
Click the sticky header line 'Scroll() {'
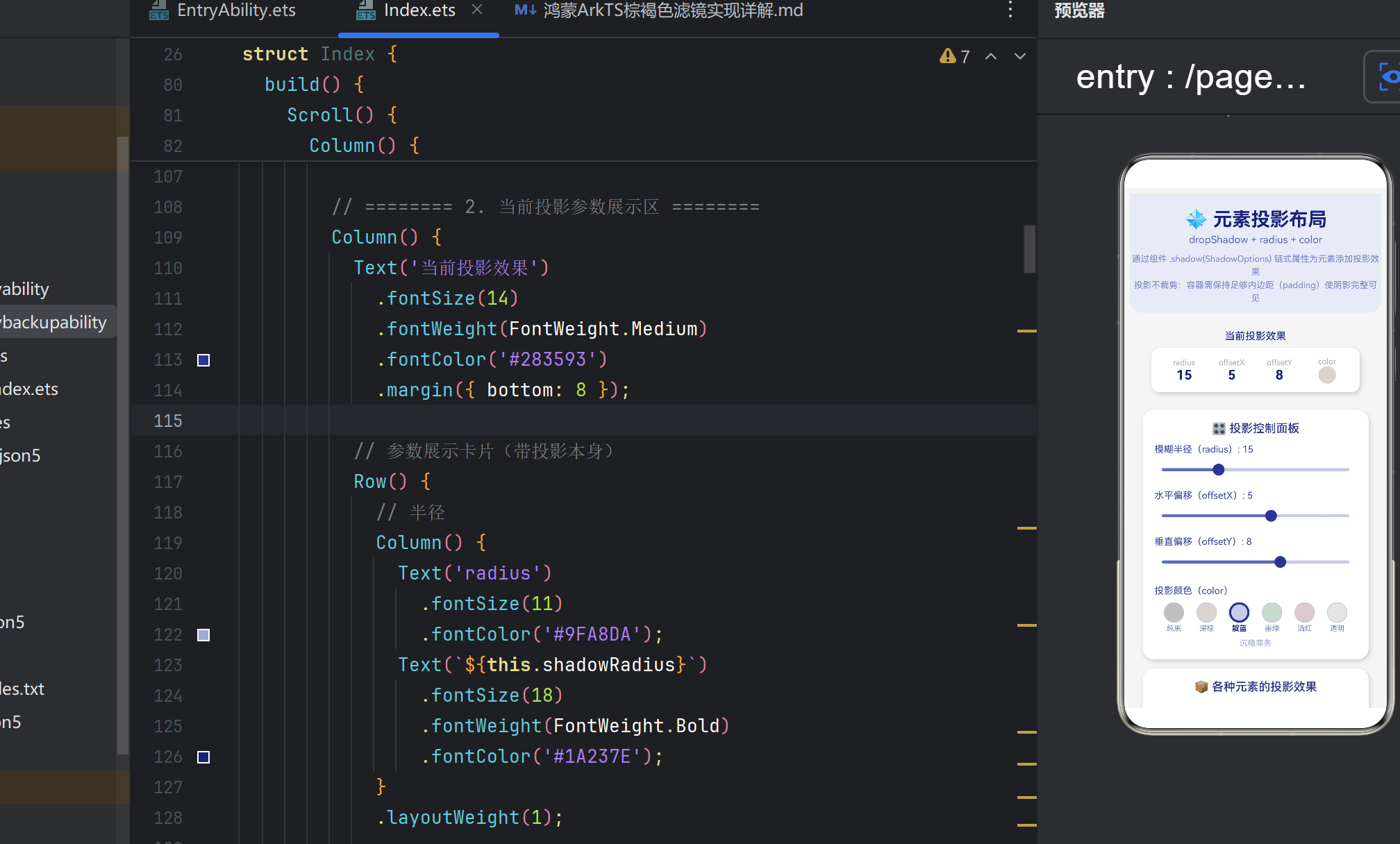[x=342, y=115]
